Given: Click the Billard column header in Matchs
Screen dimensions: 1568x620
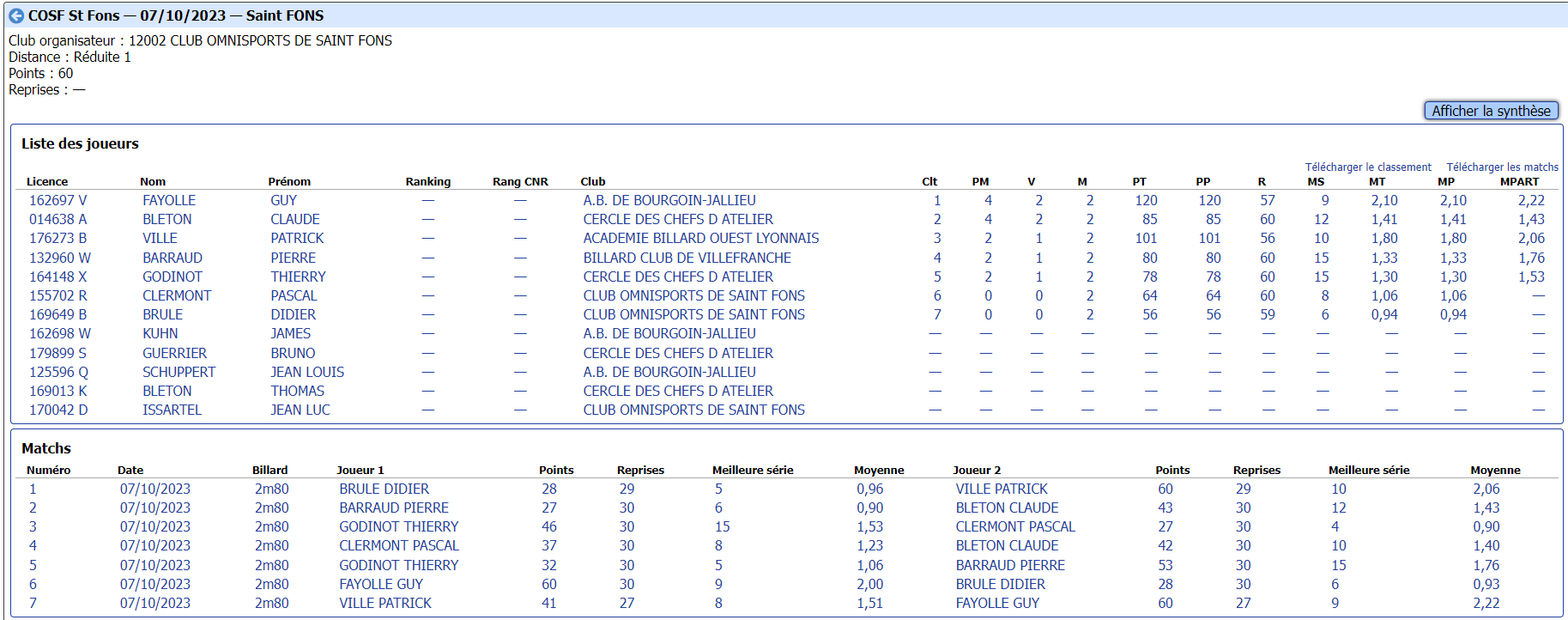Looking at the screenshot, I should pyautogui.click(x=270, y=470).
